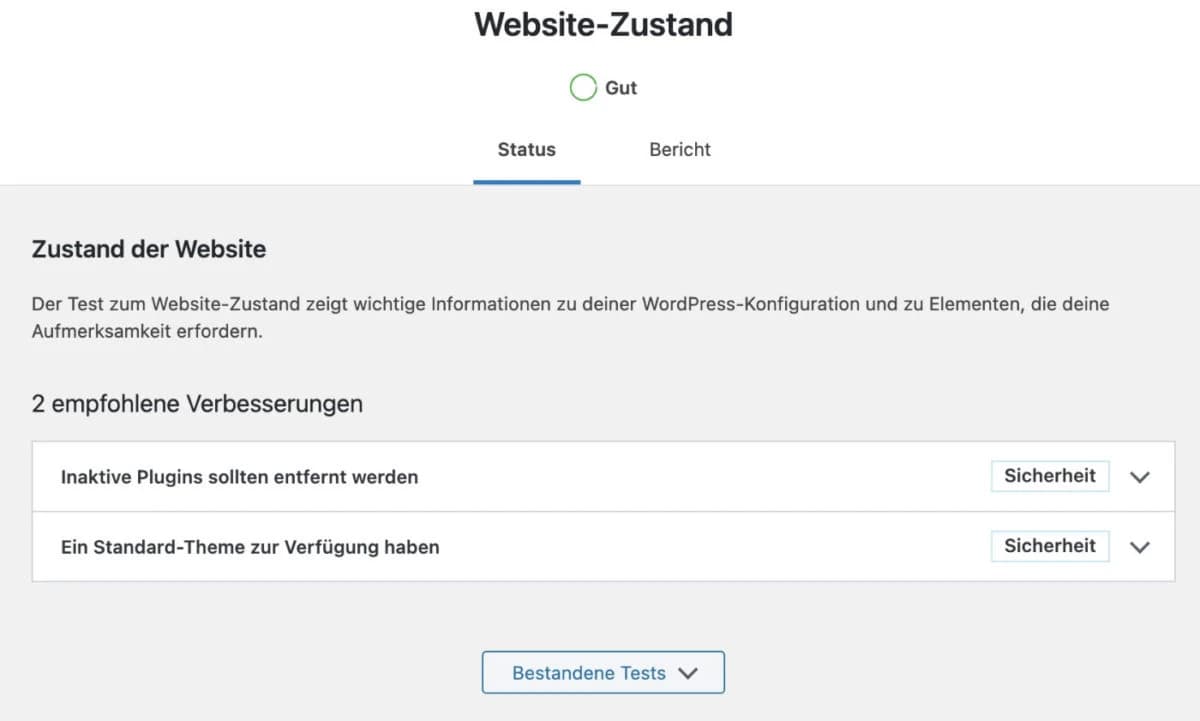The height and width of the screenshot is (721, 1200).
Task: Click the 'Sicherheit' badge on the theme row
Action: [1050, 546]
